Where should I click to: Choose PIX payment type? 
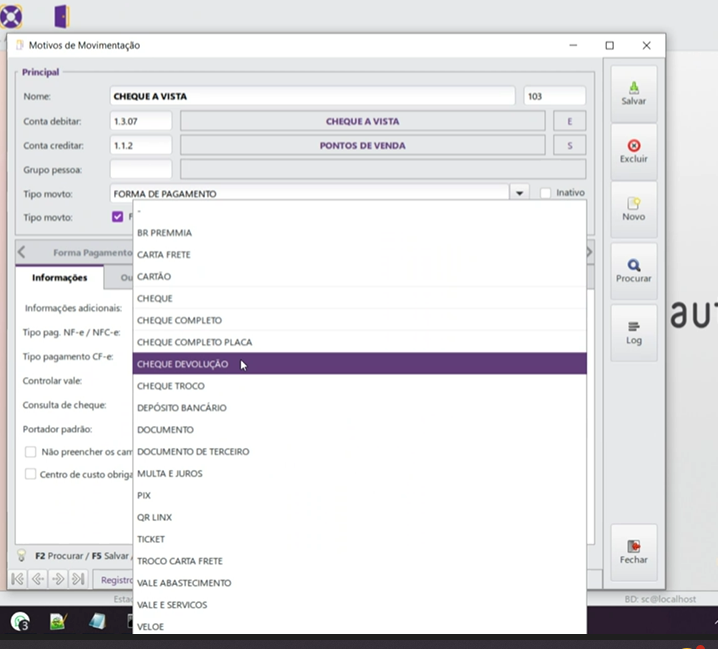[x=359, y=496]
